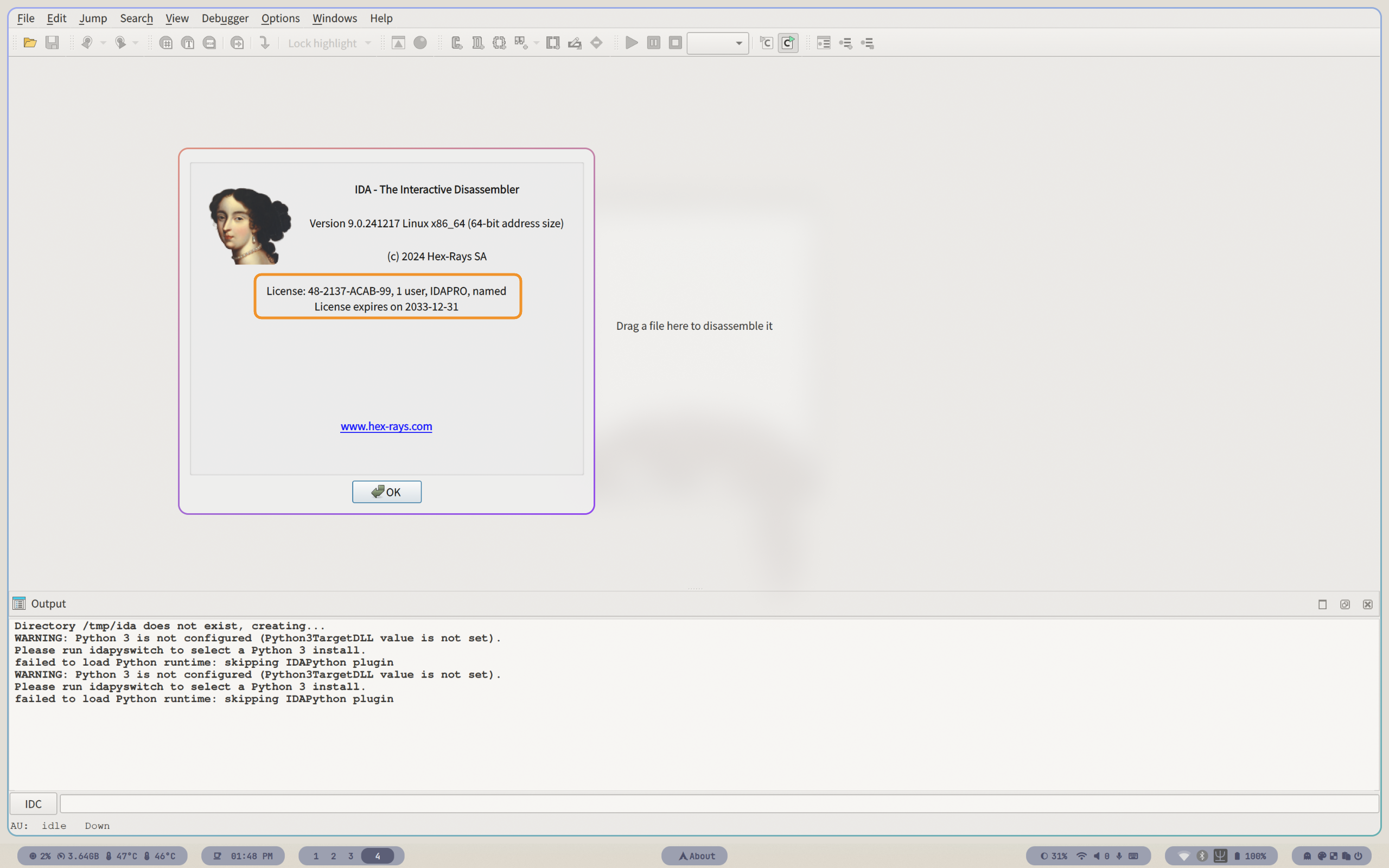Click the 'D' add data toolbar icon
This screenshot has width=1389, height=868.
point(478,42)
